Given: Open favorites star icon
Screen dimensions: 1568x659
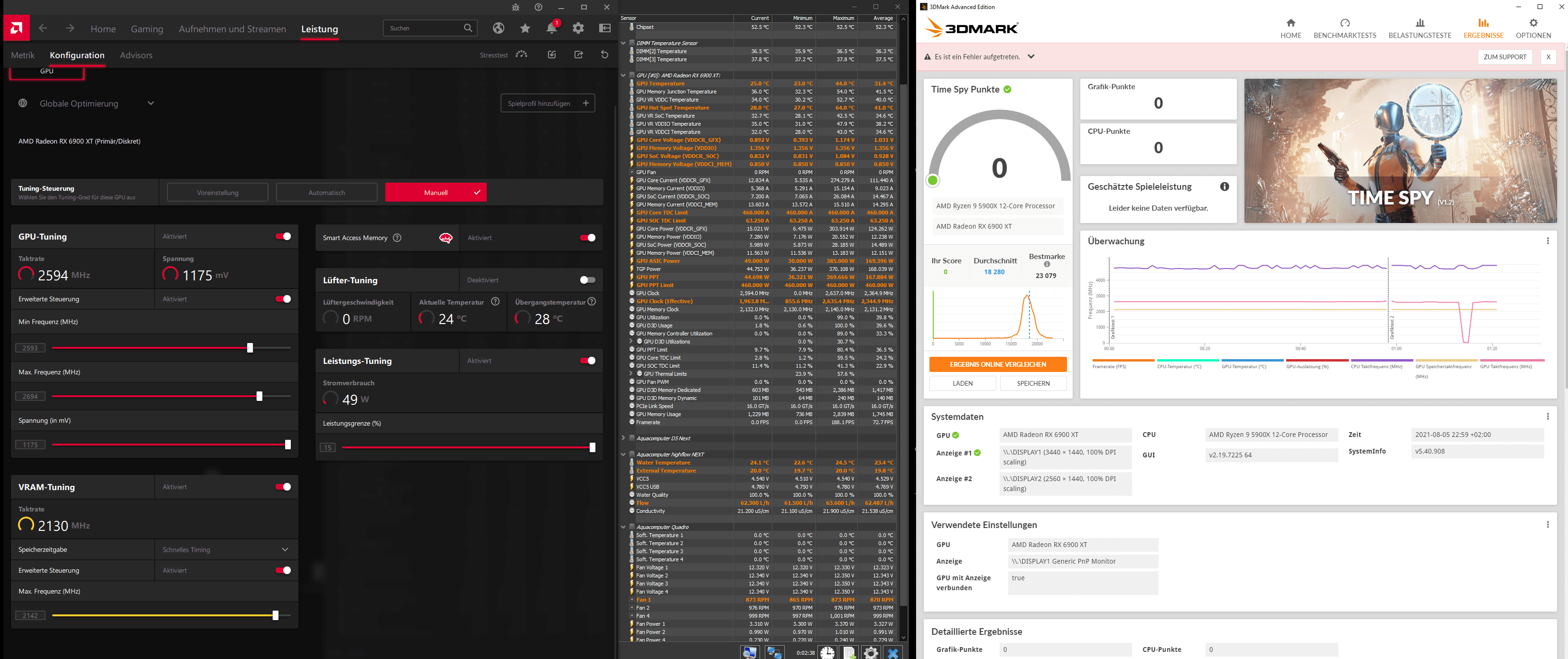Looking at the screenshot, I should (525, 28).
